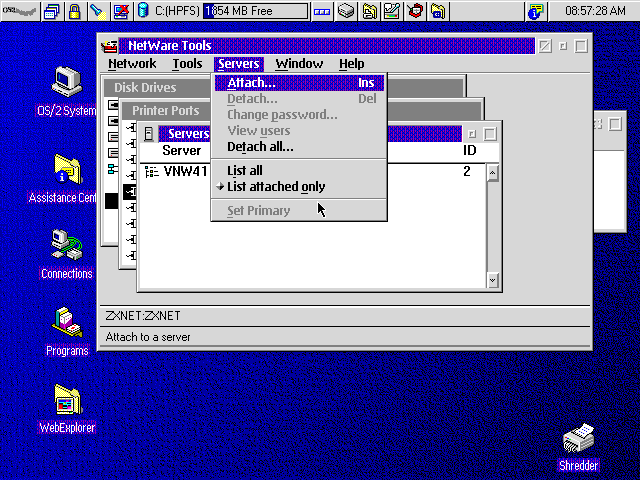Screen dimensions: 640x480
Task: Close the open Servers menu
Action: (x=239, y=64)
